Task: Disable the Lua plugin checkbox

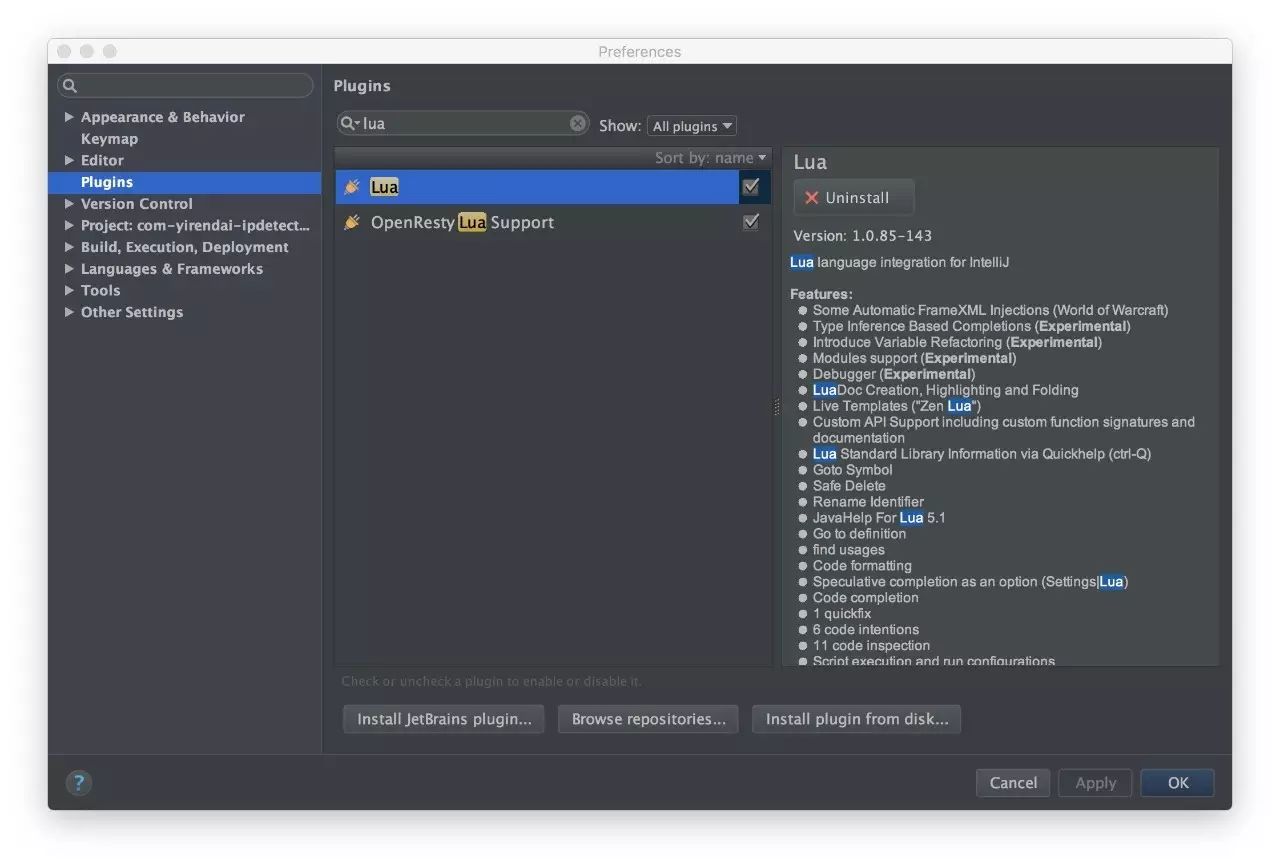Action: pyautogui.click(x=751, y=187)
